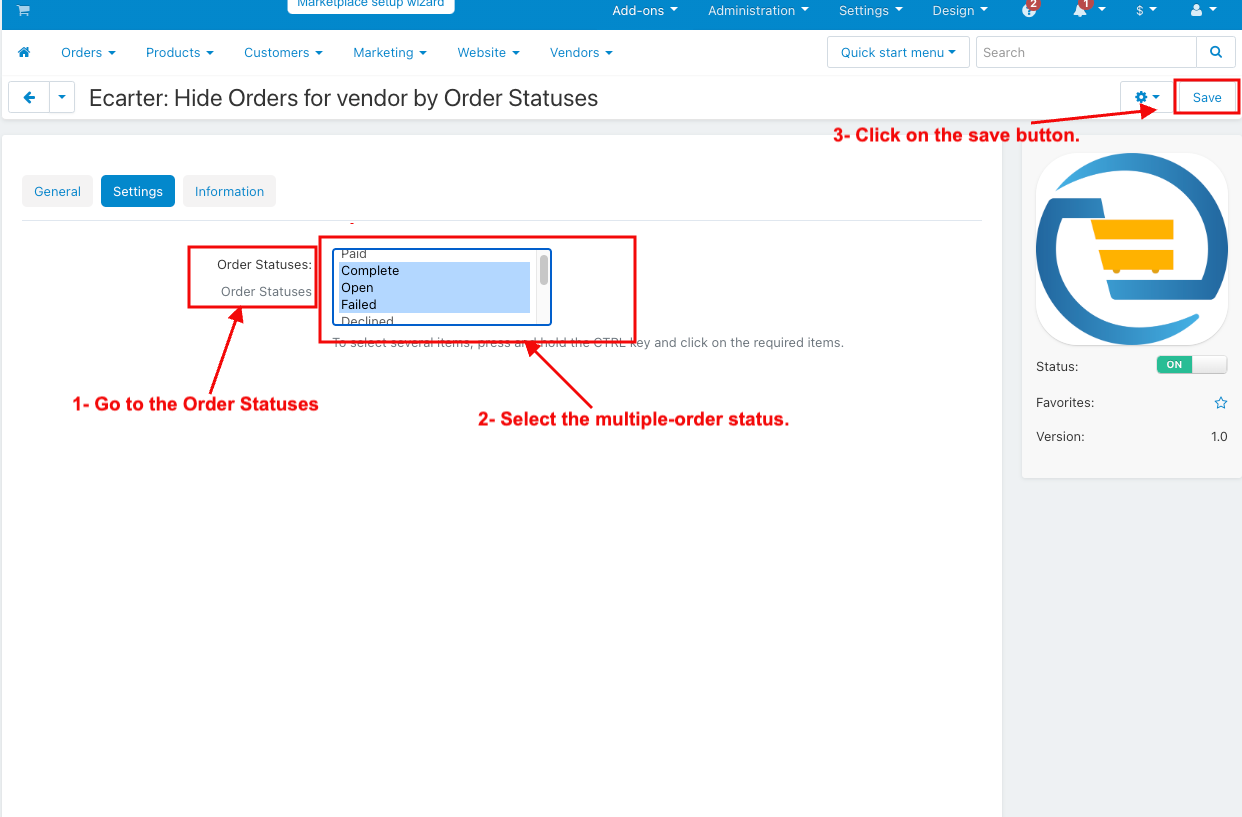This screenshot has height=817, width=1242.
Task: Open the shopping cart icon in top bar
Action: click(23, 10)
